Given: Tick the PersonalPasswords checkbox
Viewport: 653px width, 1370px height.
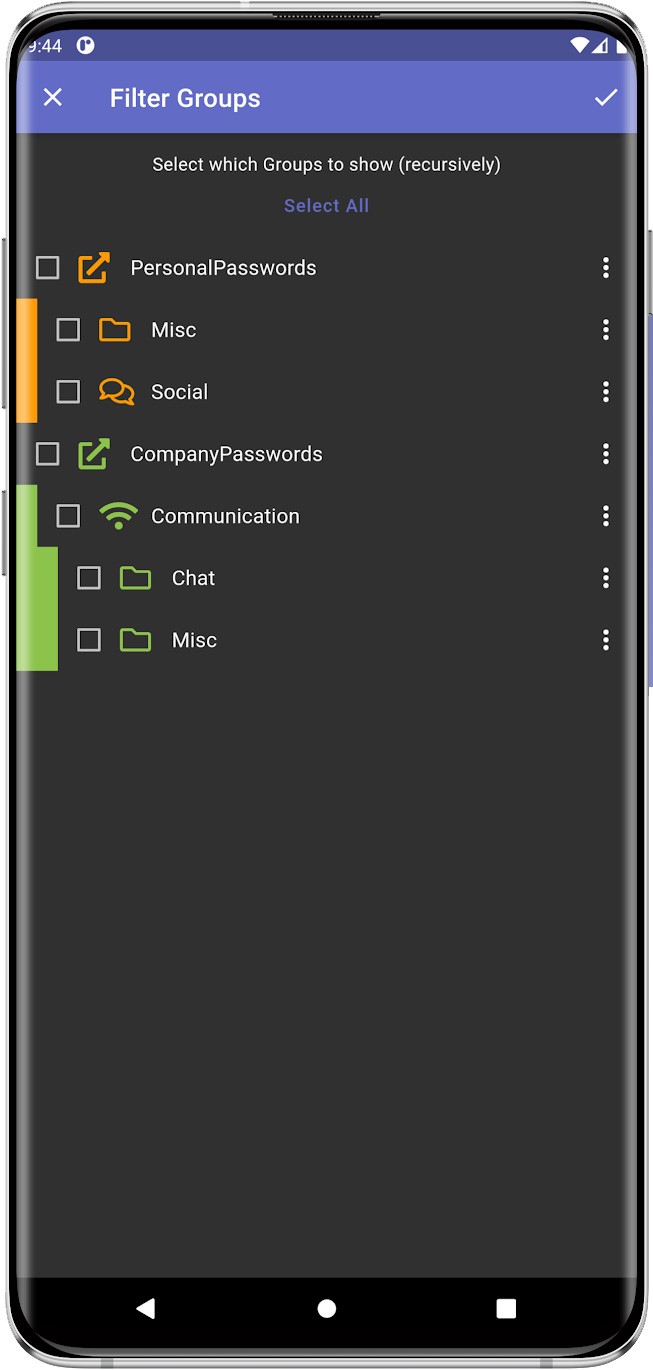Looking at the screenshot, I should point(47,267).
